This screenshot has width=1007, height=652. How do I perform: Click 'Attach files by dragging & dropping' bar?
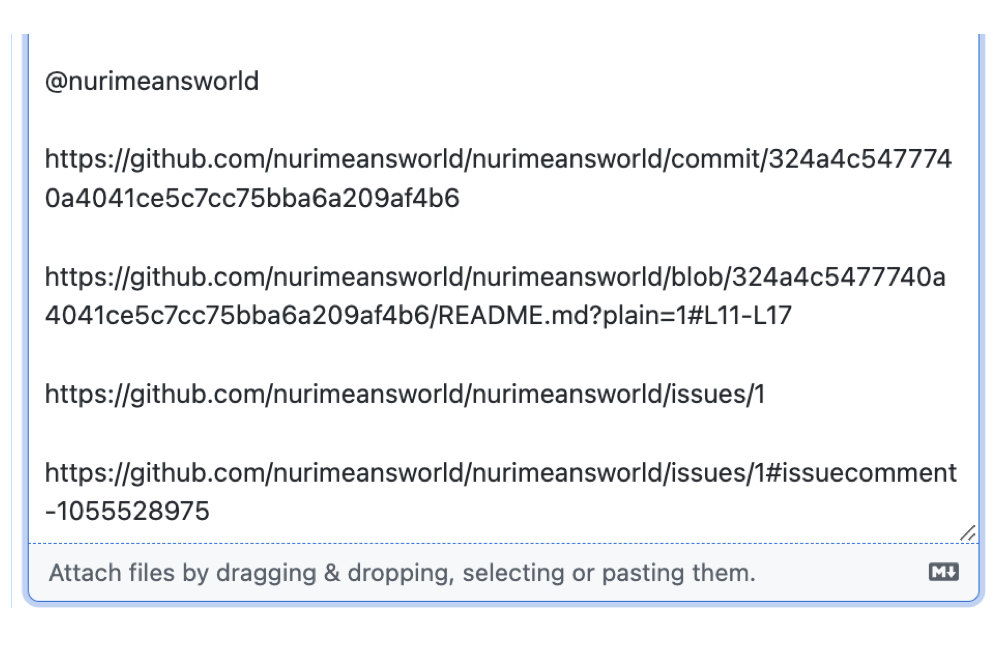point(504,572)
